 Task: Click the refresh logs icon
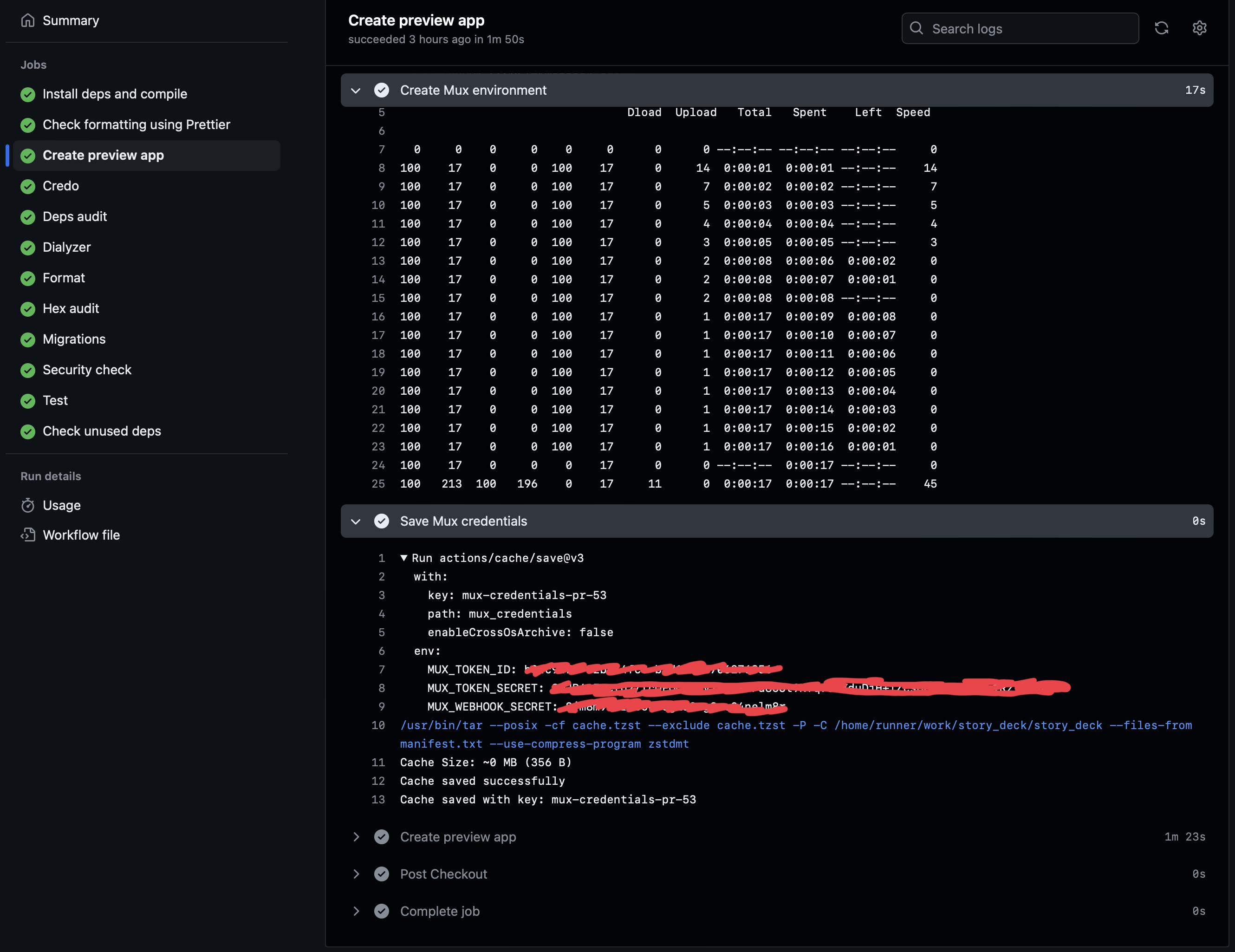1161,28
